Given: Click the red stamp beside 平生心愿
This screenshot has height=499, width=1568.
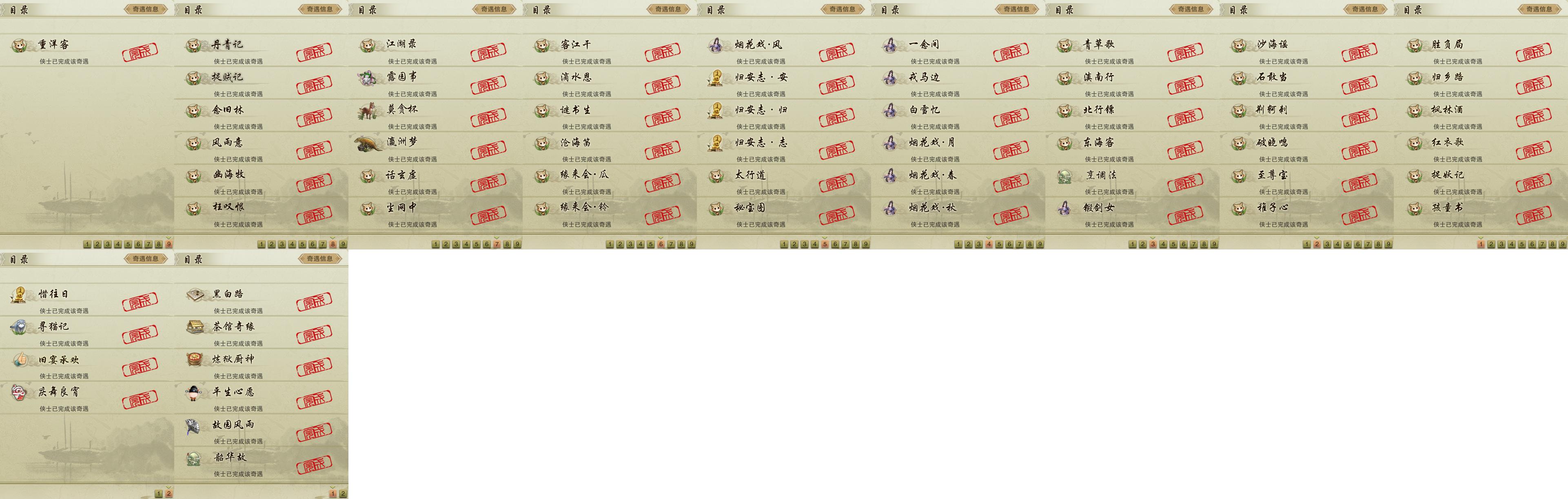Looking at the screenshot, I should 314,399.
